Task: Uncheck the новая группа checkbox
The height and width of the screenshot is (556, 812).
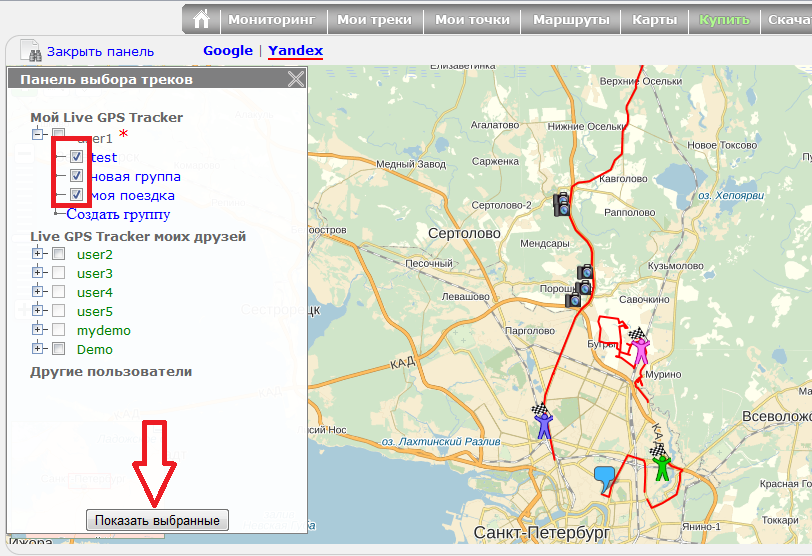Action: coord(76,176)
